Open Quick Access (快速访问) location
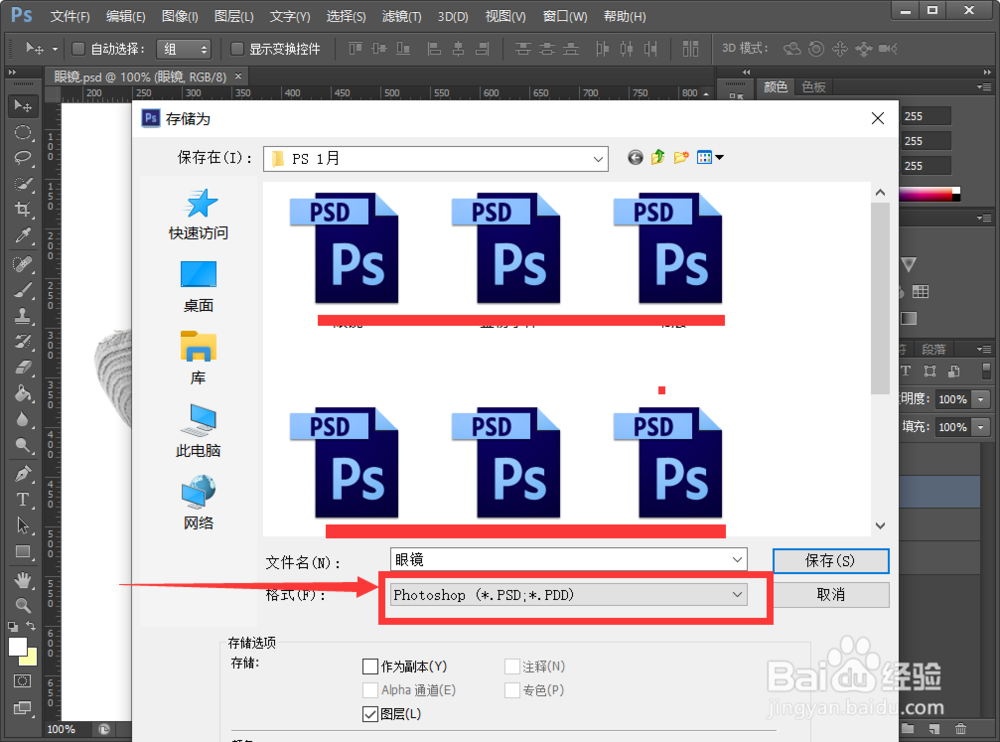The height and width of the screenshot is (742, 1000). coord(198,215)
